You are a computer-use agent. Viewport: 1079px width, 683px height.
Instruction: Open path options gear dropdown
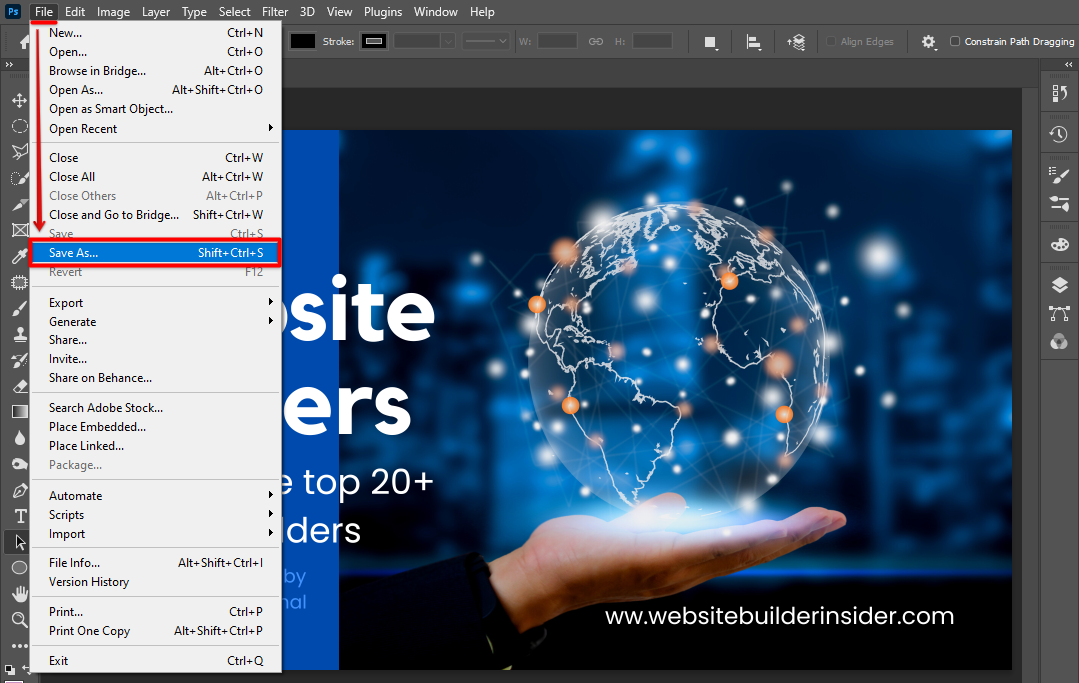tap(929, 41)
